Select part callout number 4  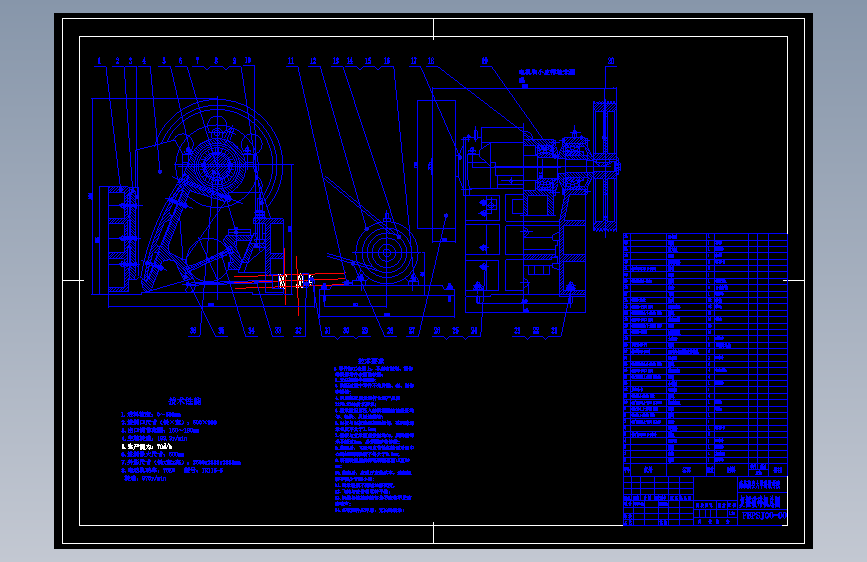(144, 61)
